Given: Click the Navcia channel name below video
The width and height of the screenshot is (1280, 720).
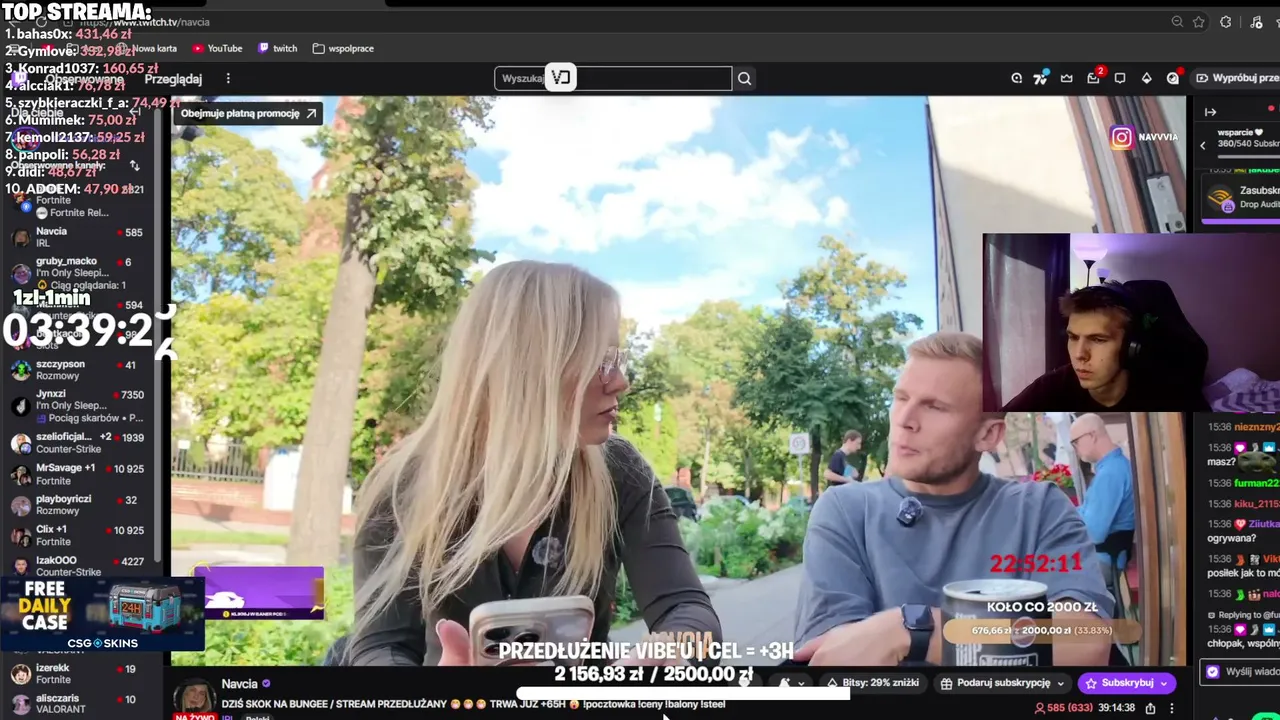Looking at the screenshot, I should tap(239, 684).
